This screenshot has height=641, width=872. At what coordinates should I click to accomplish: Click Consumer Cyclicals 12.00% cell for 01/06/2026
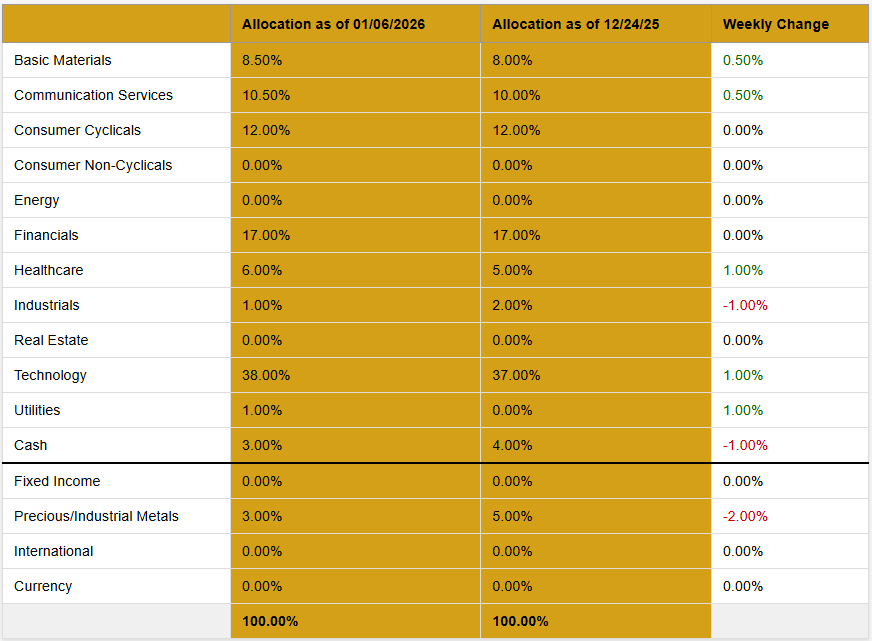click(355, 130)
